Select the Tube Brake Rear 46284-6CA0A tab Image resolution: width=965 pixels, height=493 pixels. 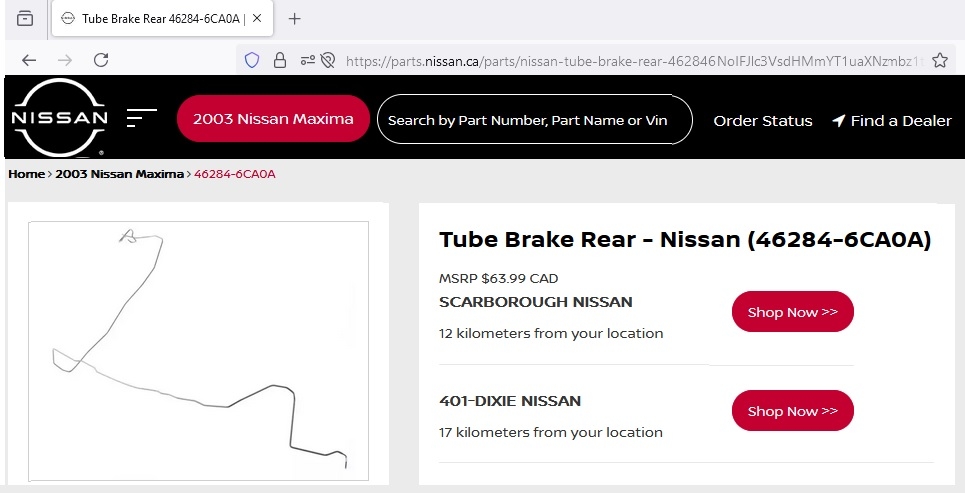162,18
